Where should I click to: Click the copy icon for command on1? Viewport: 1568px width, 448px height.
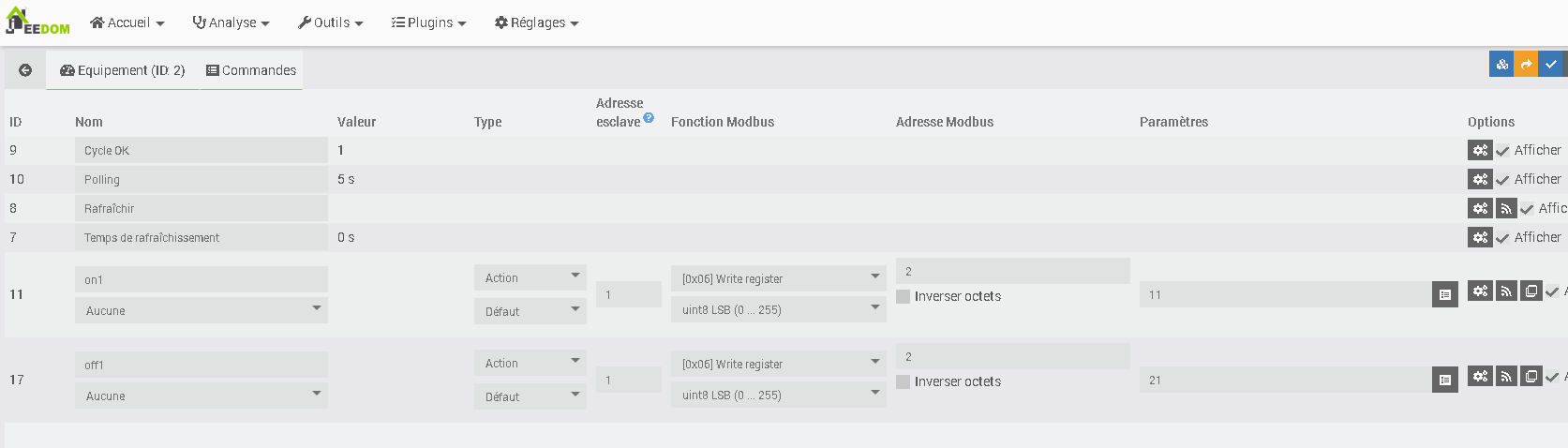(x=1531, y=291)
